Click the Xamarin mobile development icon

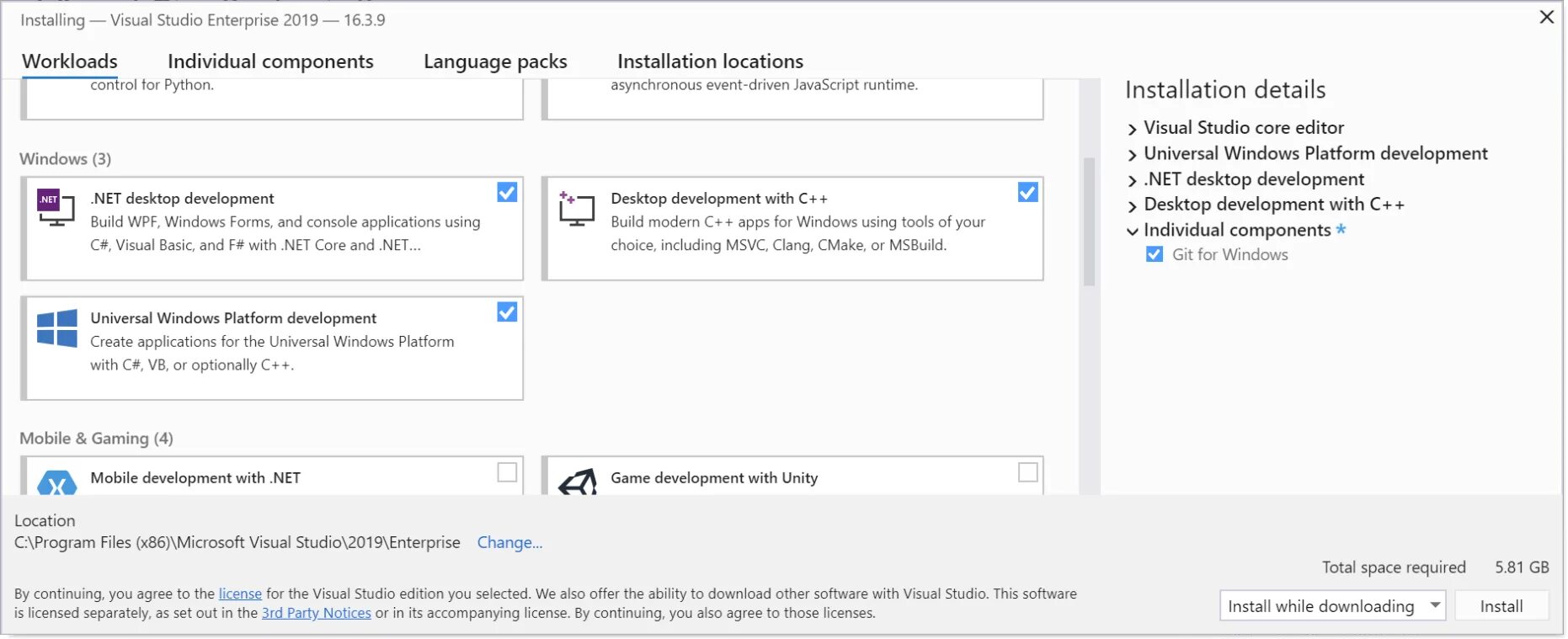point(57,482)
